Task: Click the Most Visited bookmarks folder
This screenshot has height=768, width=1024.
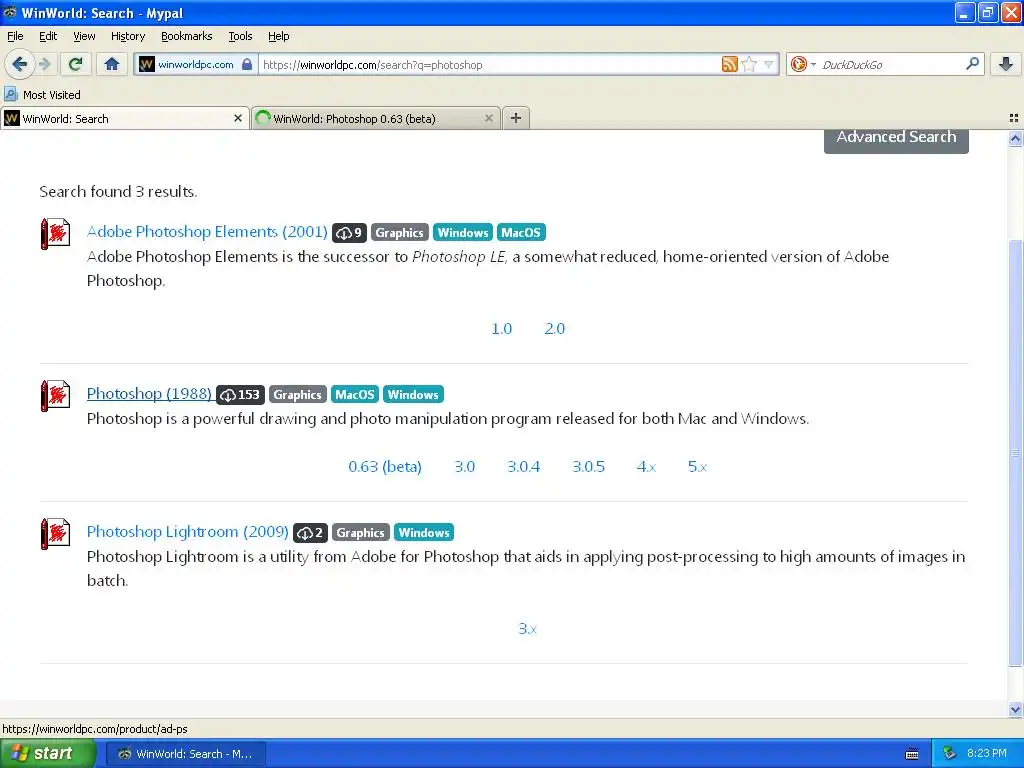Action: click(42, 95)
